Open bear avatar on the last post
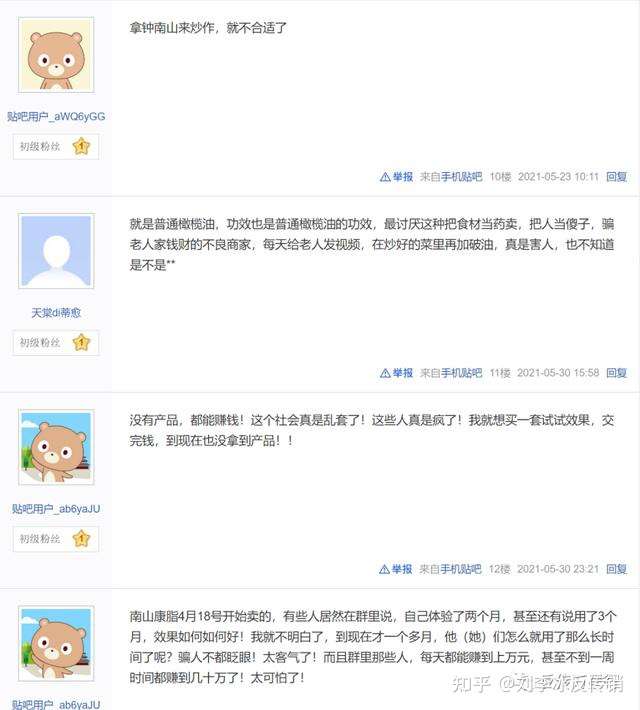 point(56,643)
